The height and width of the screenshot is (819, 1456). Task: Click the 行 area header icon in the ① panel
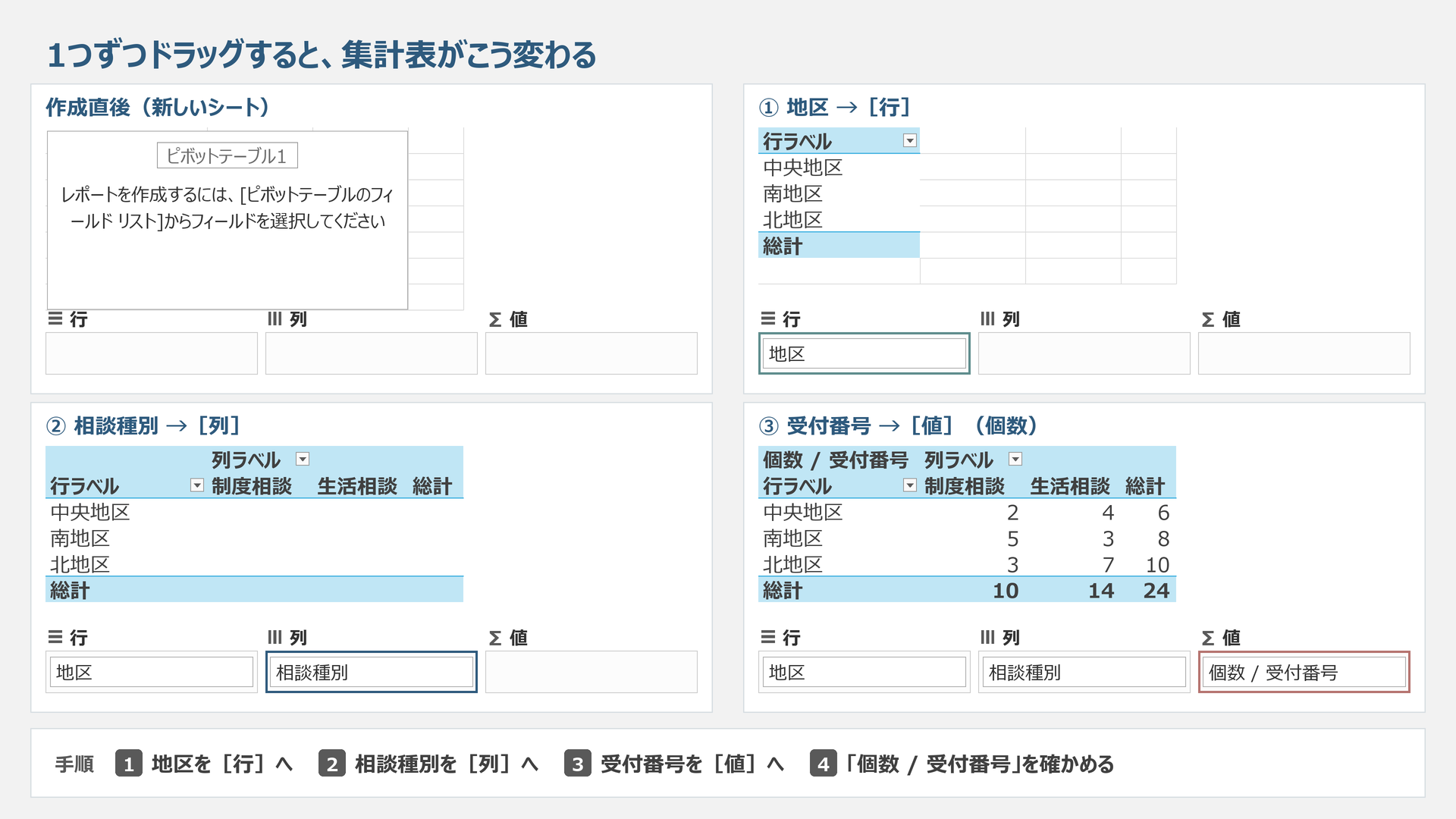point(768,318)
